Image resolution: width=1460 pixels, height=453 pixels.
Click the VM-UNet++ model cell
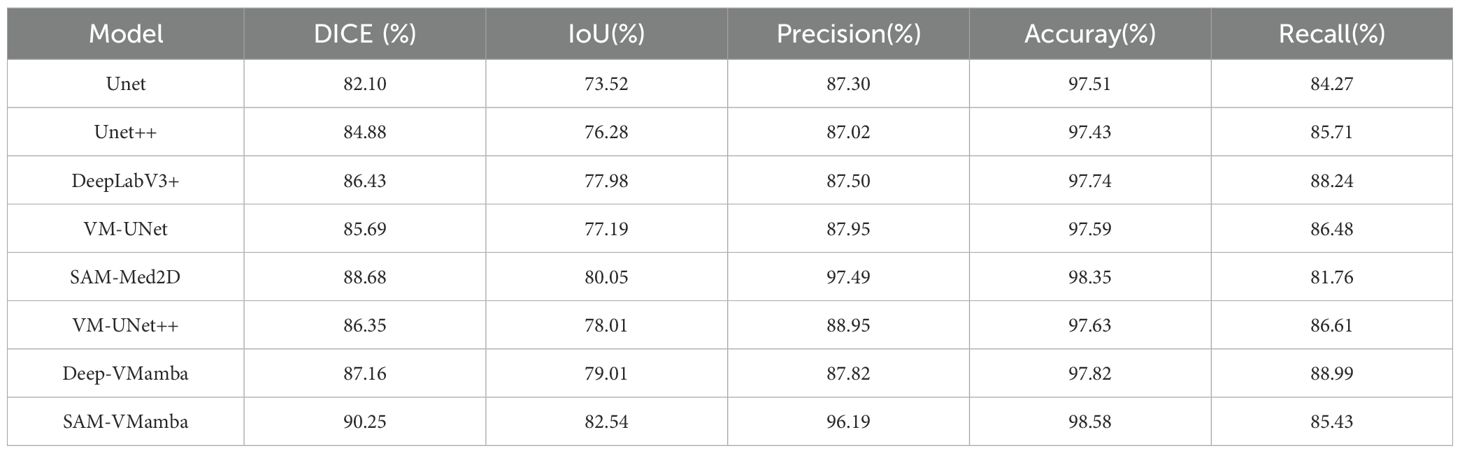pyautogui.click(x=126, y=325)
